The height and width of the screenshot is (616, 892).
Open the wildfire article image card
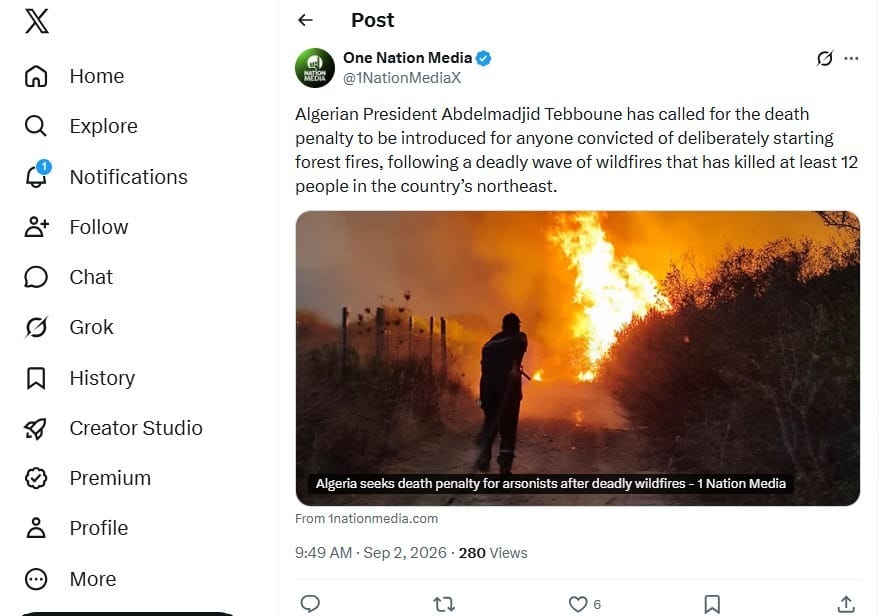[577, 358]
